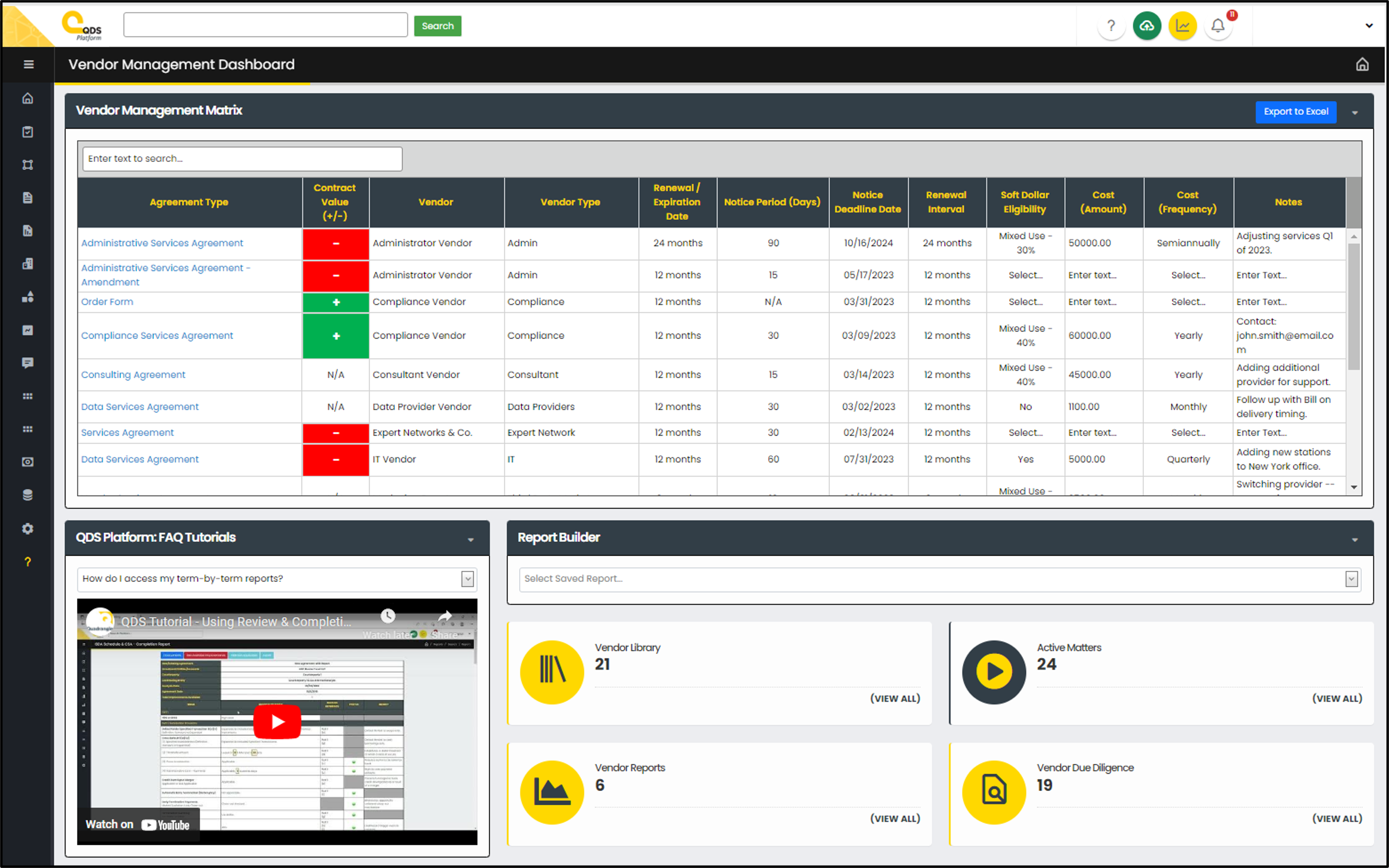Sort by Agreement Type column header
1389x868 pixels.
(x=189, y=202)
